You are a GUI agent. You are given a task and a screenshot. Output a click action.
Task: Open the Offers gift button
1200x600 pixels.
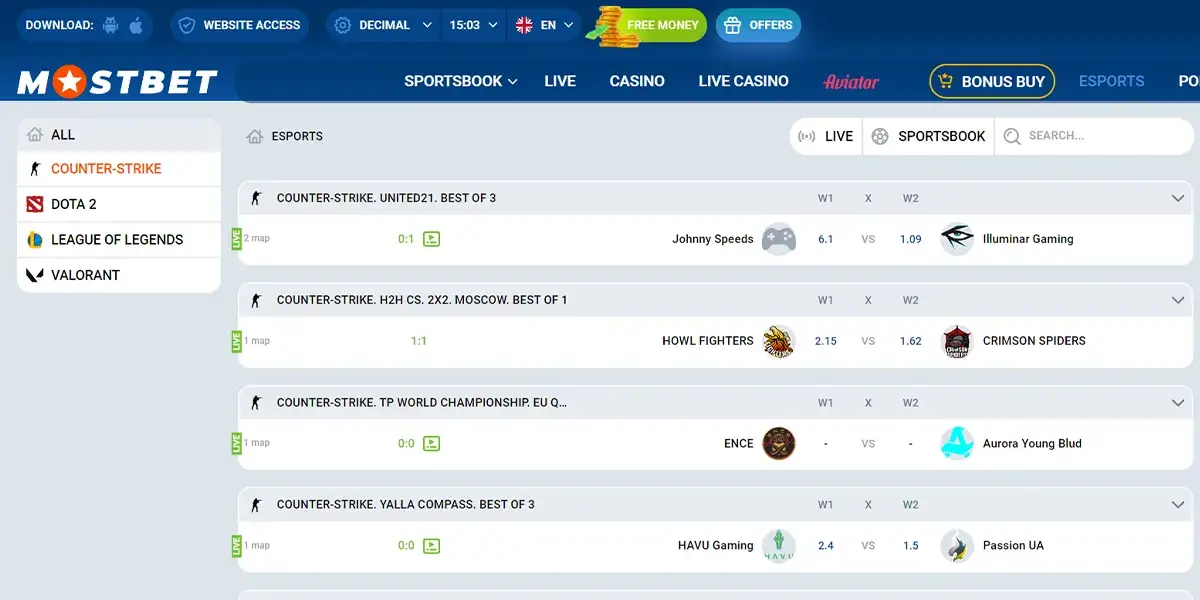tap(758, 25)
